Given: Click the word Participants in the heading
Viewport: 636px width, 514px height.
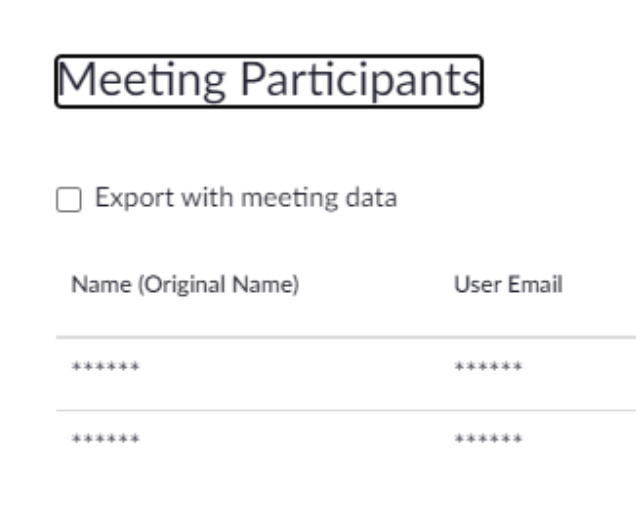Looking at the screenshot, I should click(361, 81).
